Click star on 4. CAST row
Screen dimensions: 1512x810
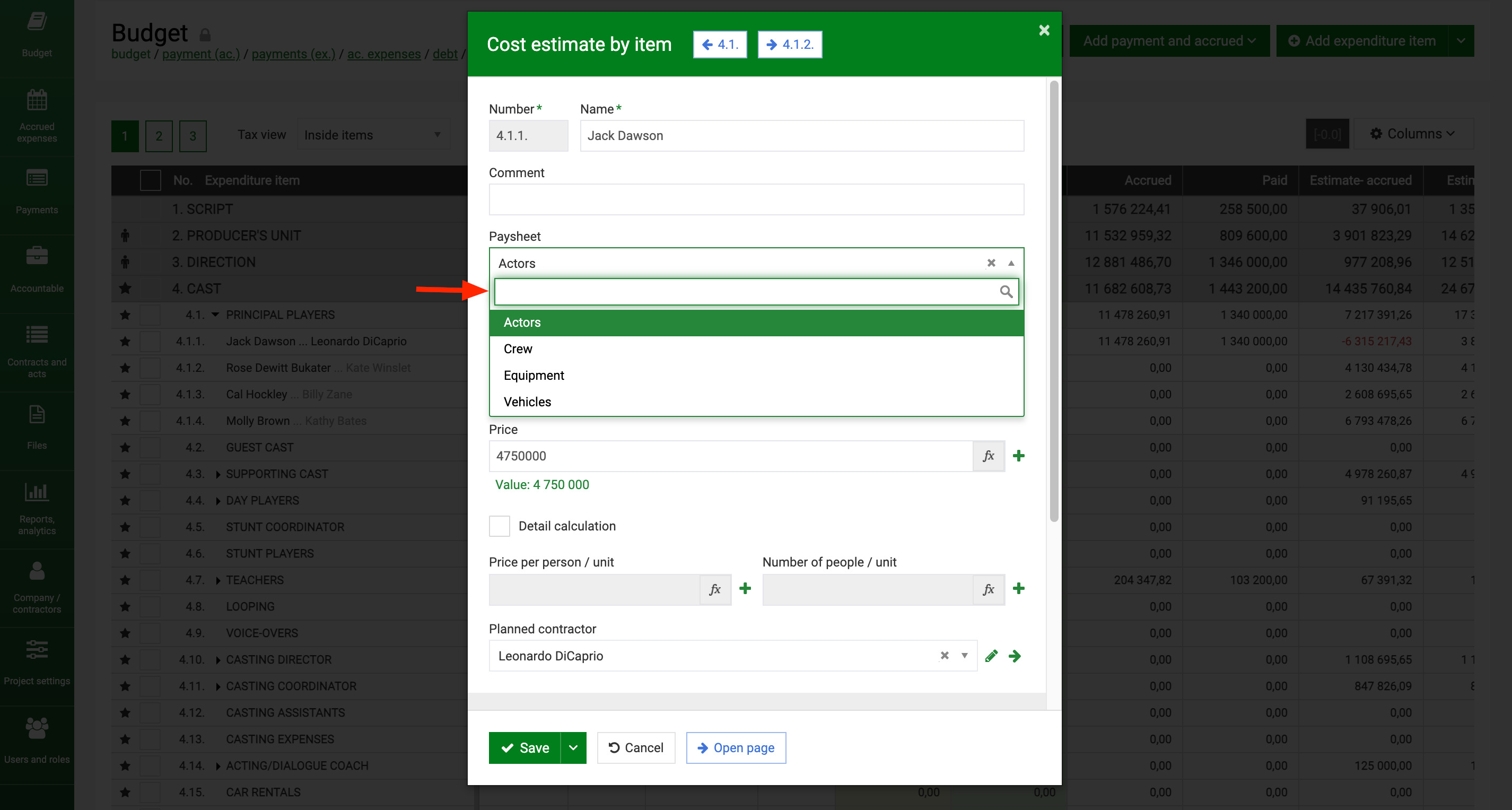tap(125, 288)
